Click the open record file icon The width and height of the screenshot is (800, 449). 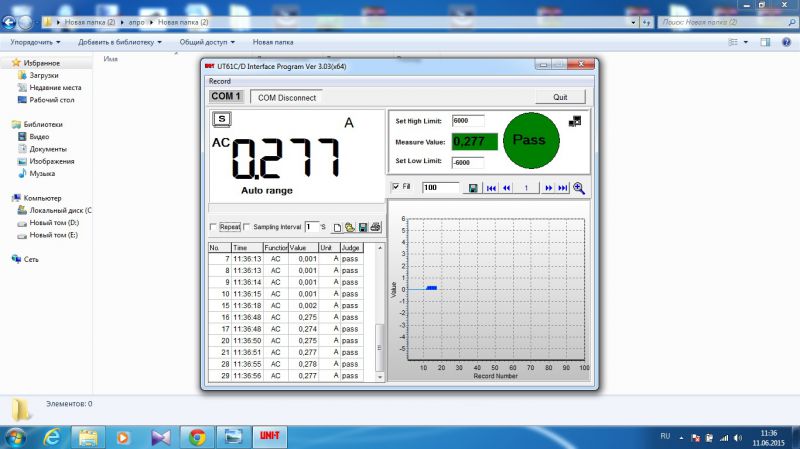[x=350, y=227]
